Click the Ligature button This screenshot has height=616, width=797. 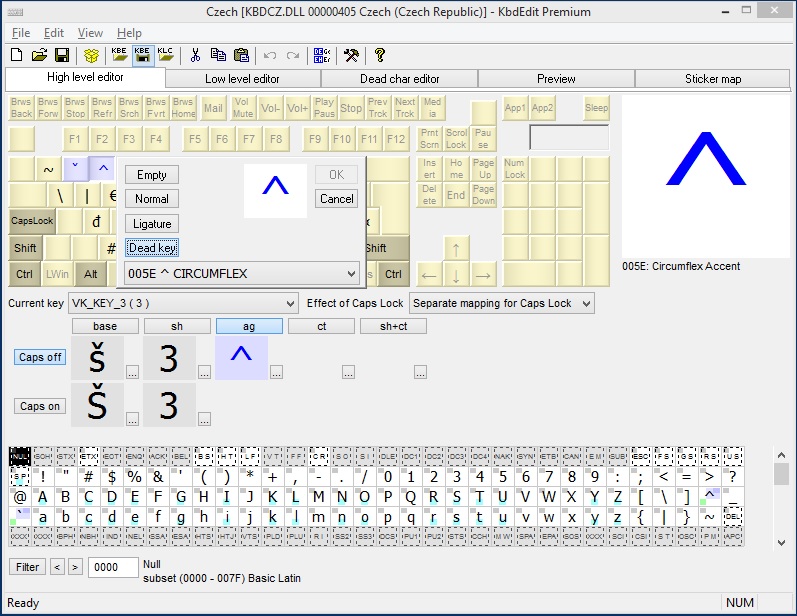tap(152, 224)
